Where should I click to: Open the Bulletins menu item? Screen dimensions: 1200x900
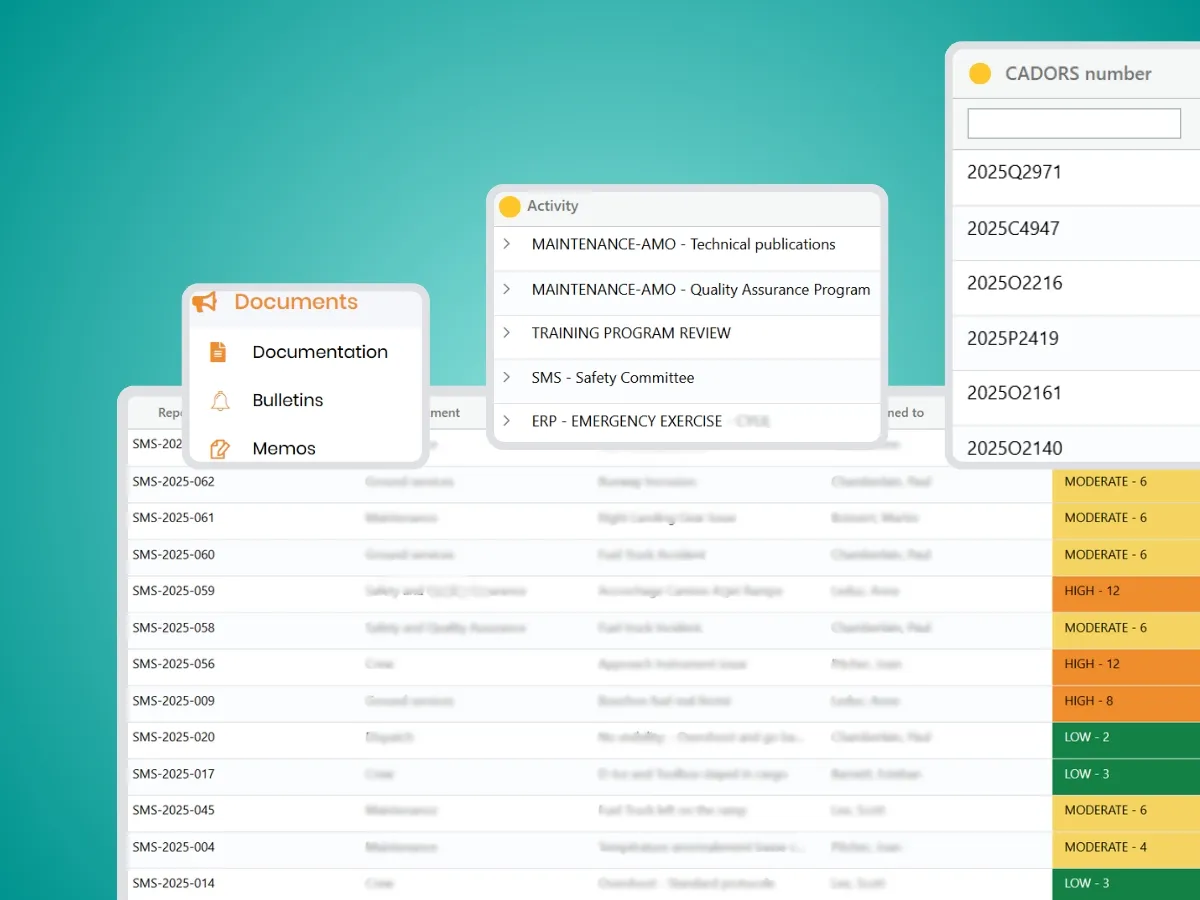point(288,400)
